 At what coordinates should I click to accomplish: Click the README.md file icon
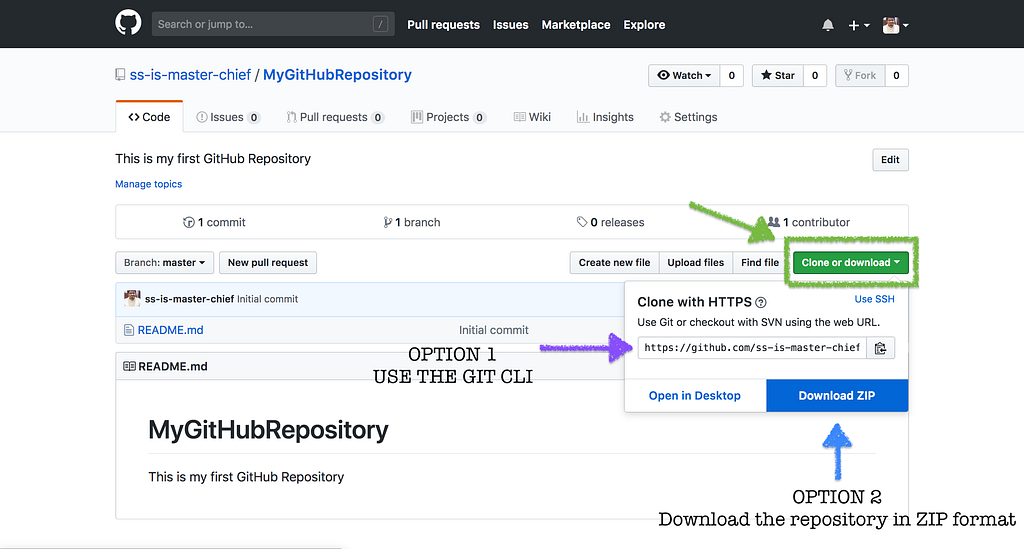tap(129, 330)
